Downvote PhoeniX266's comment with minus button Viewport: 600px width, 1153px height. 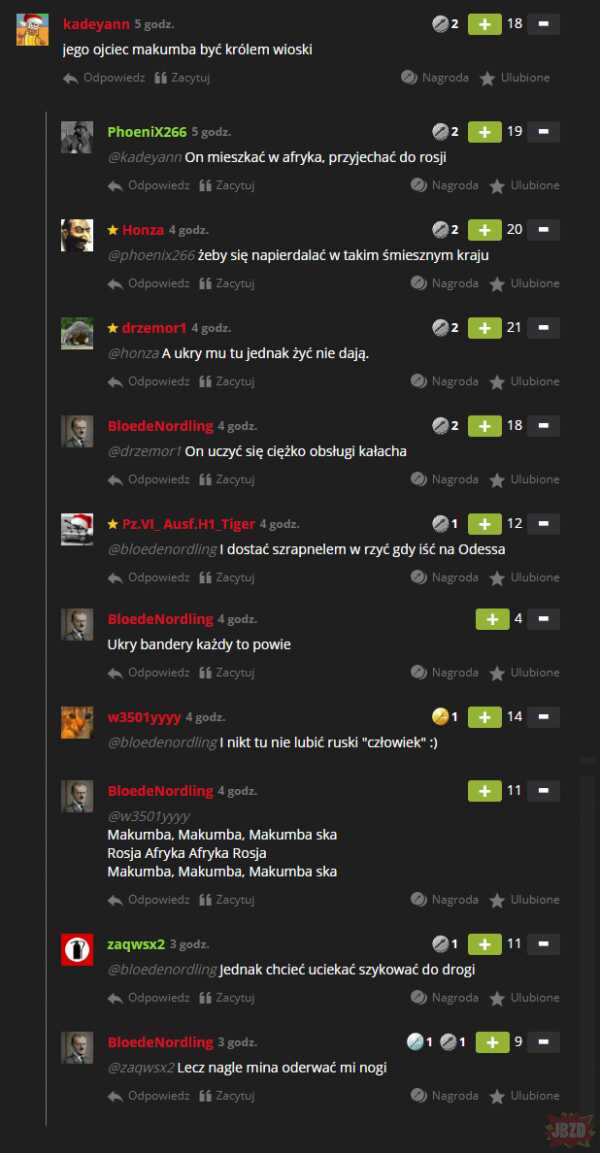tap(543, 132)
